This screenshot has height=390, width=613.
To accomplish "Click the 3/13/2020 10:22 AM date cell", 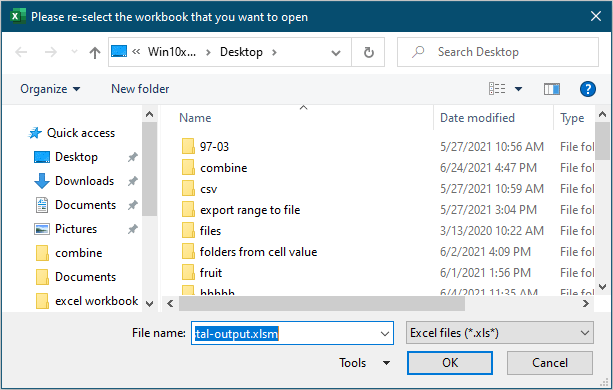I will coord(492,231).
